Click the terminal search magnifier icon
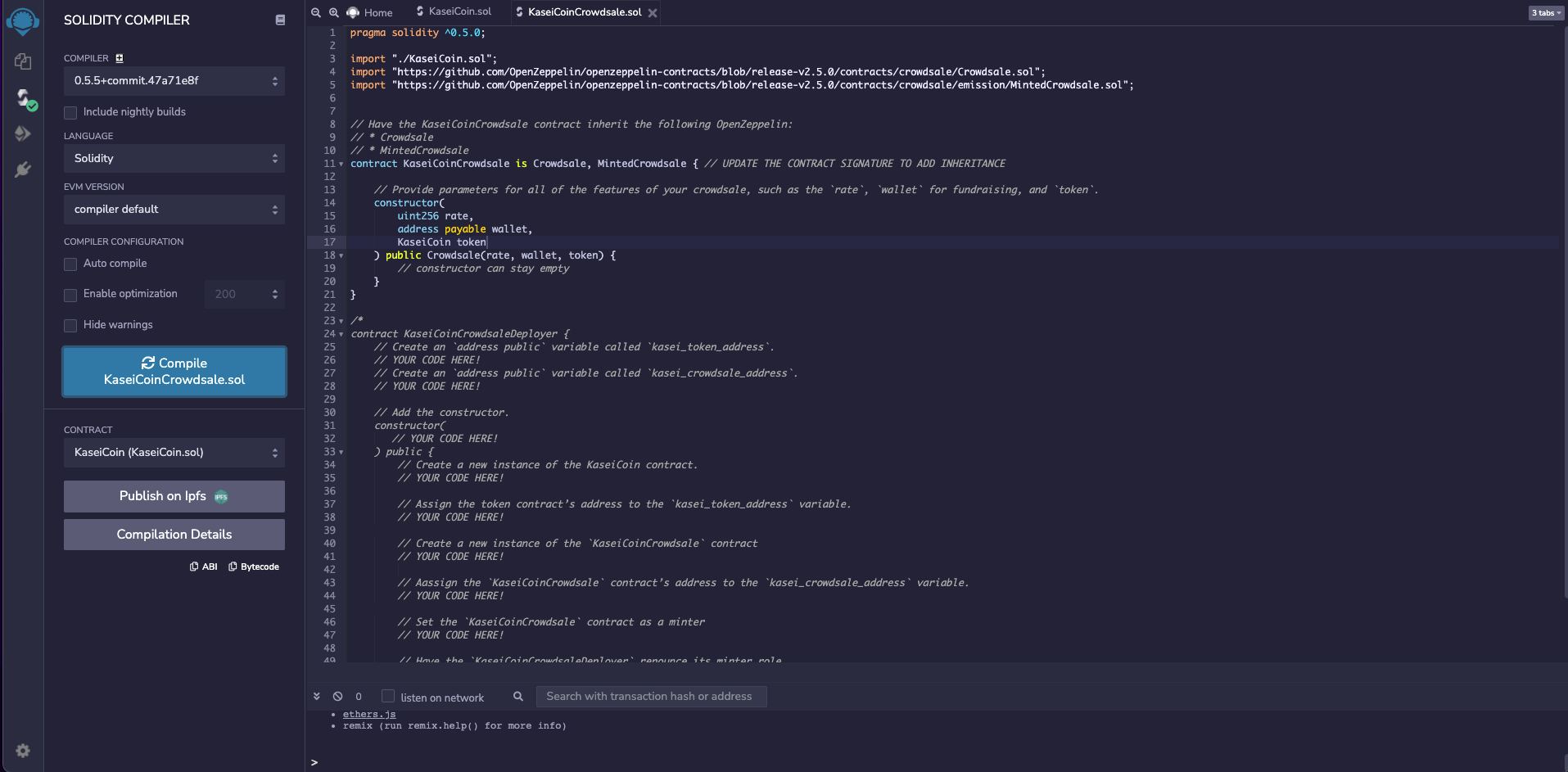This screenshot has height=772, width=1568. point(518,696)
